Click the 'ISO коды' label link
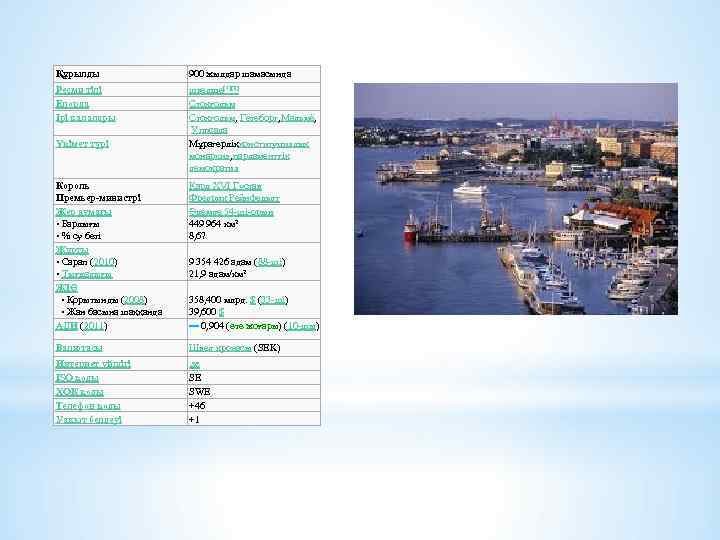 77,378
